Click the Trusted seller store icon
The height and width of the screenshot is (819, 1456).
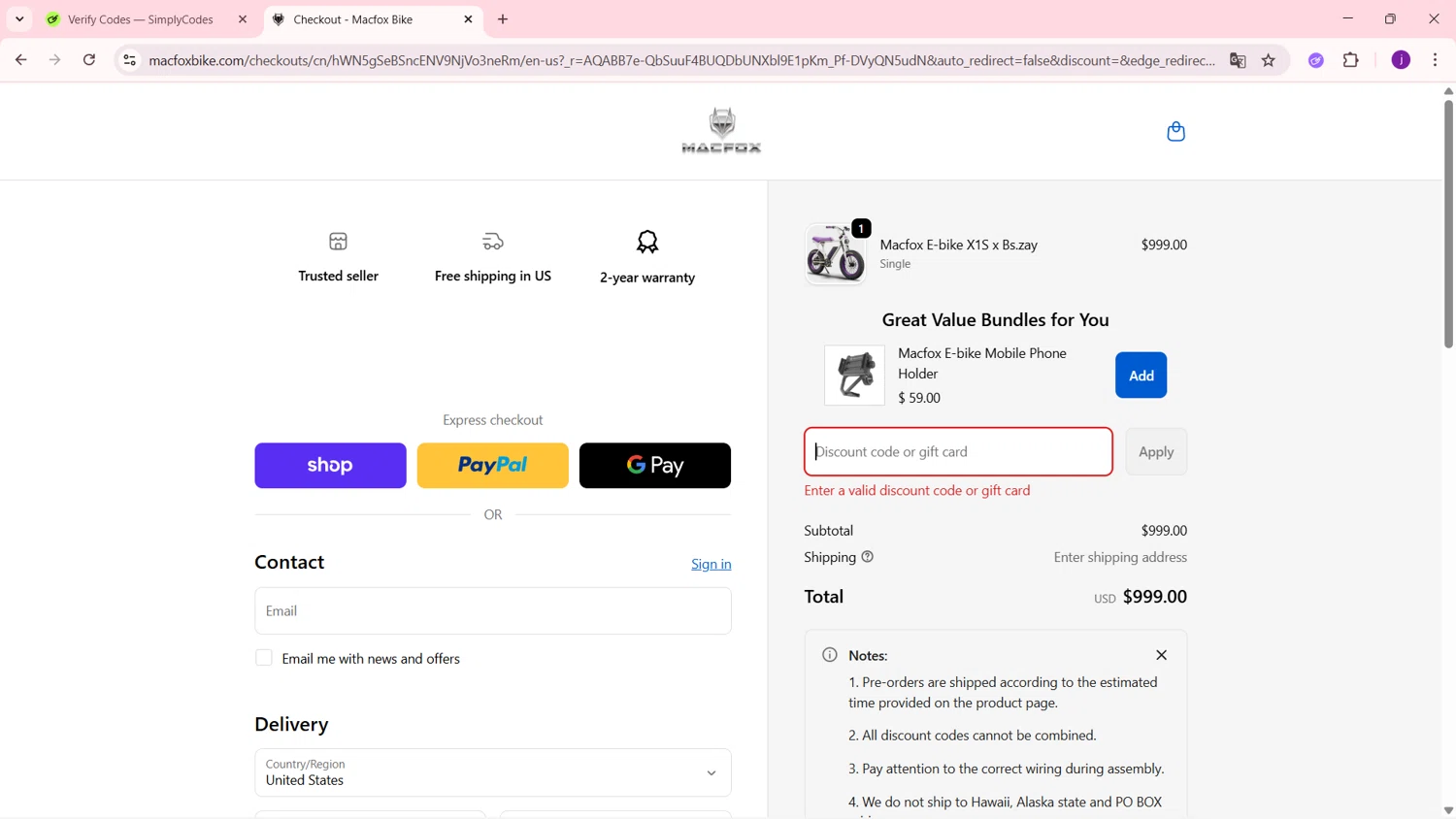pos(338,241)
